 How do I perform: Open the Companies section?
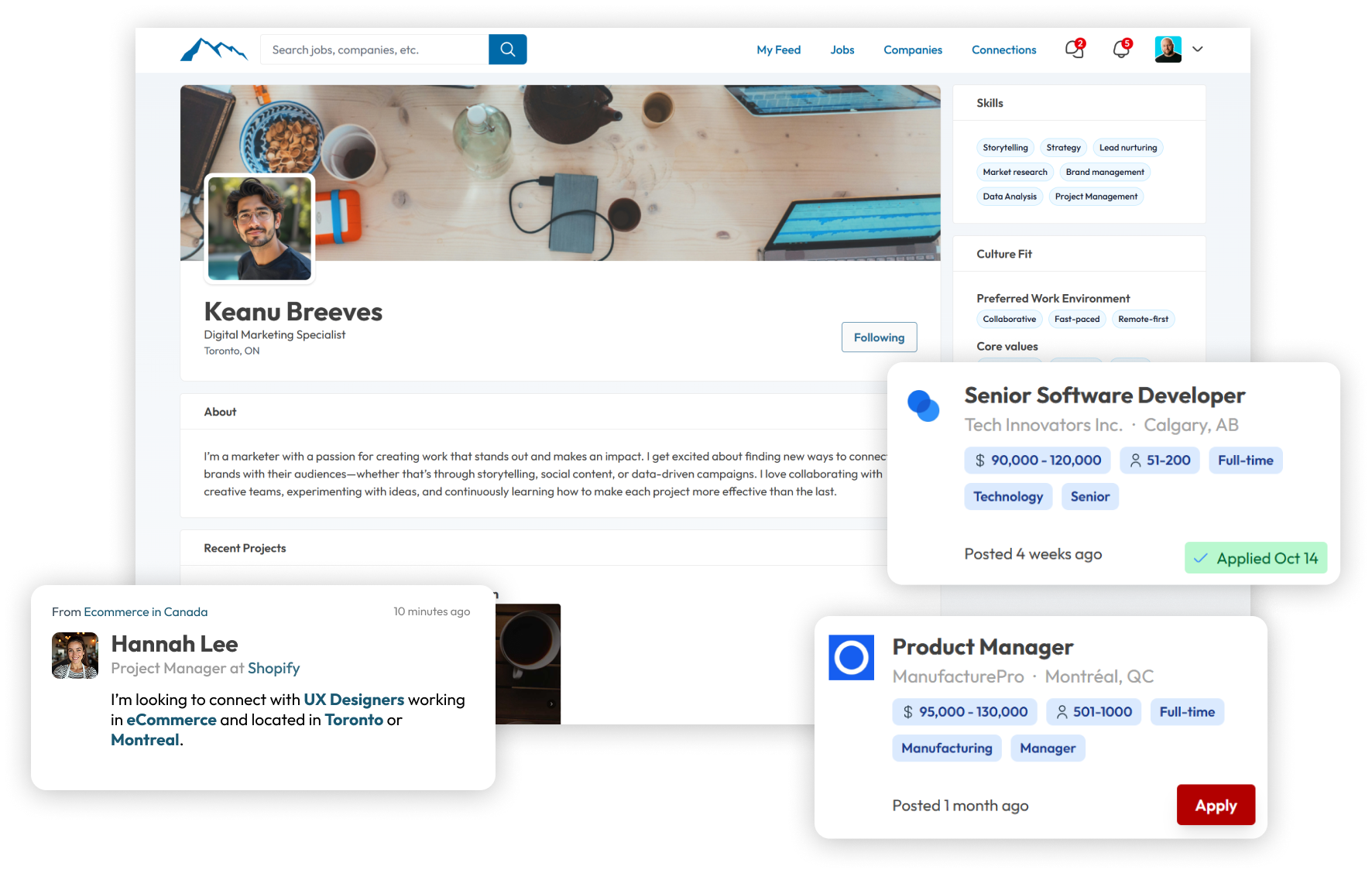(x=912, y=50)
